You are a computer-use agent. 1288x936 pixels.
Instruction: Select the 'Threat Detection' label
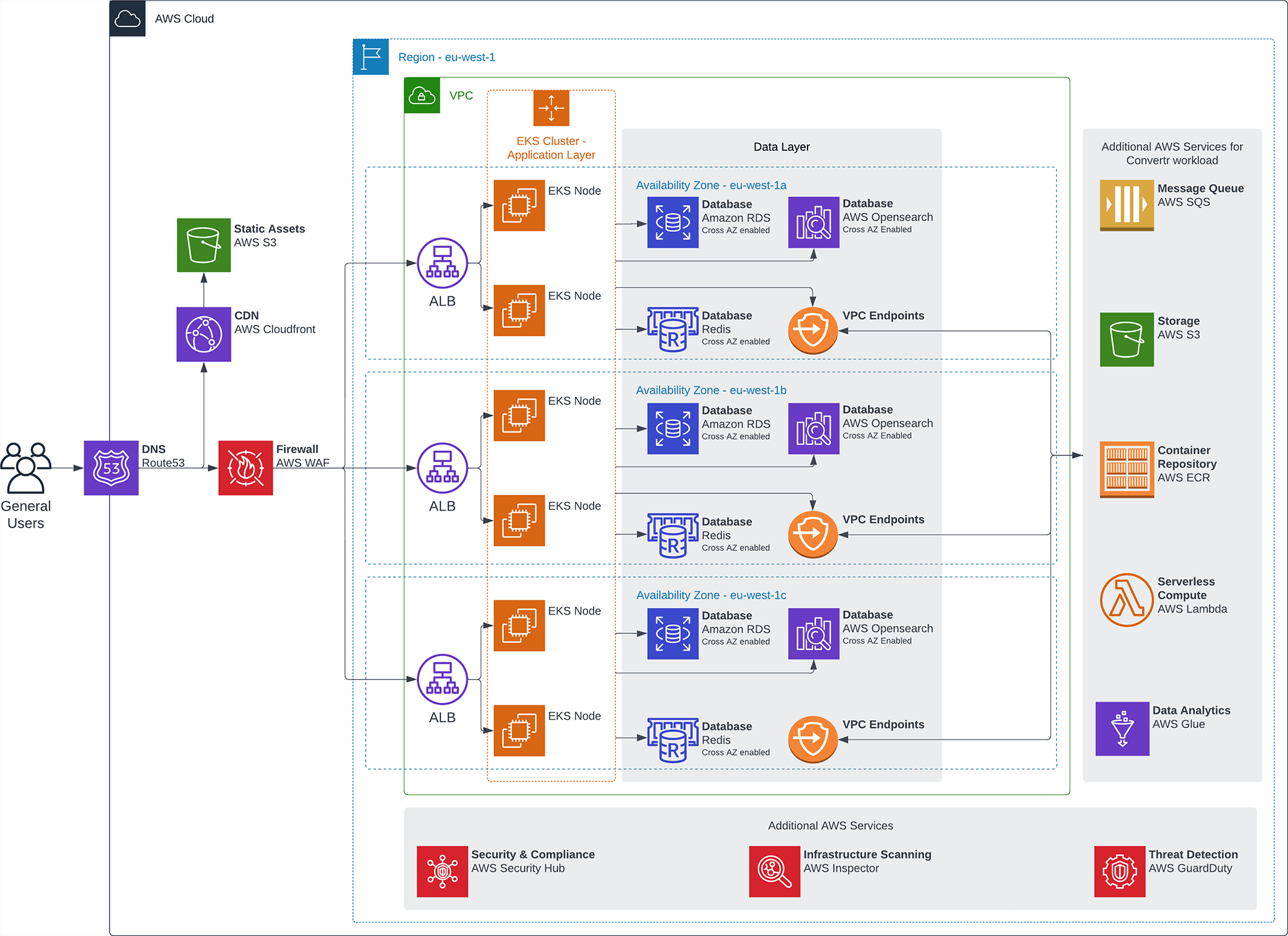pyautogui.click(x=1193, y=855)
